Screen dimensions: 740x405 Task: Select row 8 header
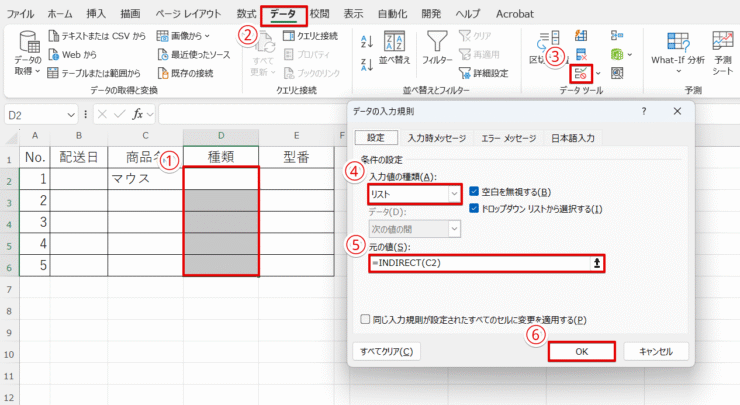point(9,311)
